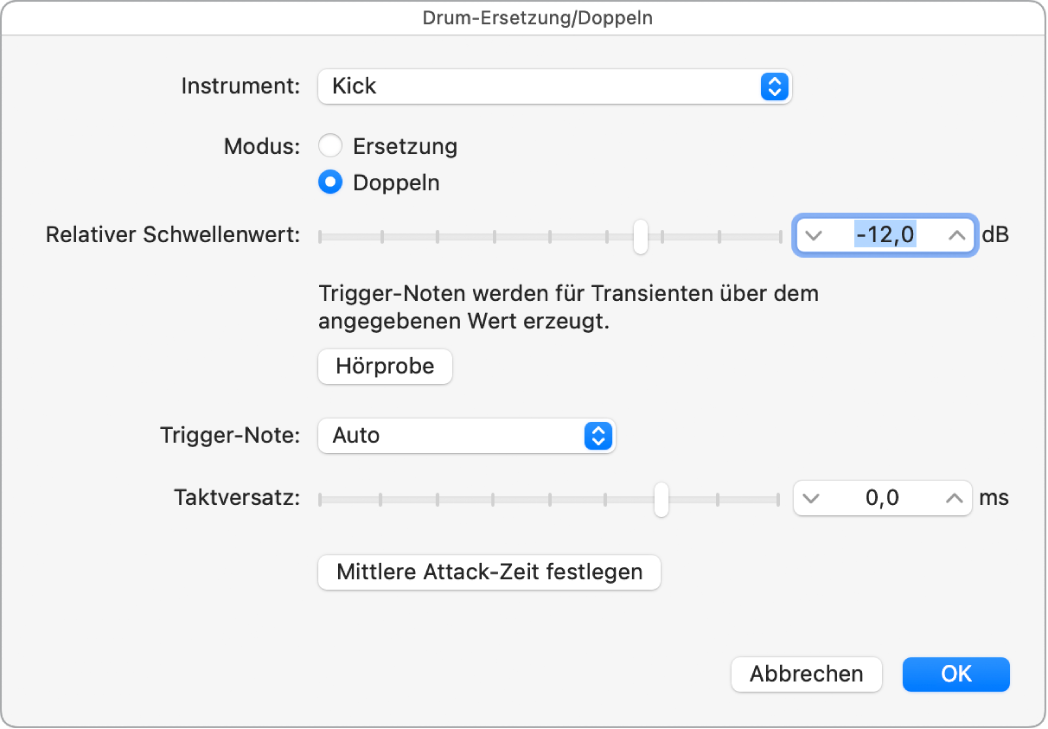Screen dimensions: 1048x729
Task: Select the -12,0 dB value field
Action: pyautogui.click(x=883, y=235)
